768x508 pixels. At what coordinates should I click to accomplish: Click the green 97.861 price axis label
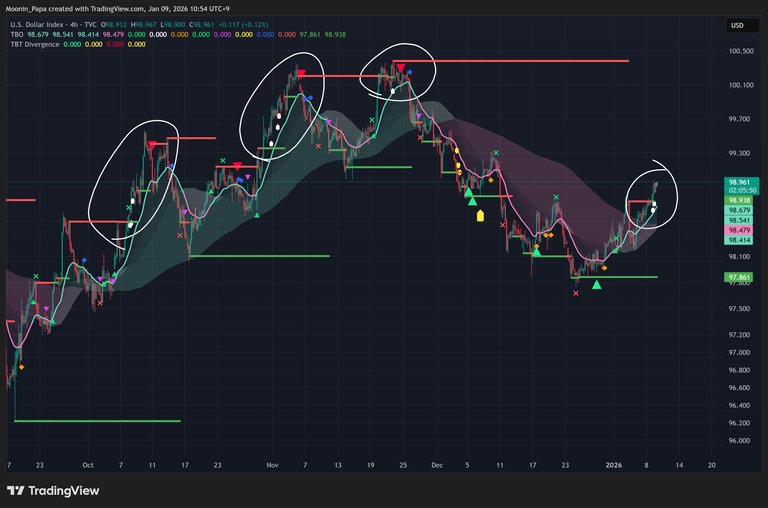point(740,277)
